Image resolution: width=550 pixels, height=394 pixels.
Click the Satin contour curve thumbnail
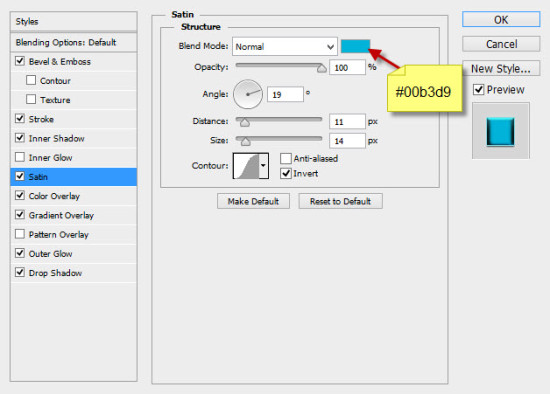click(x=246, y=166)
